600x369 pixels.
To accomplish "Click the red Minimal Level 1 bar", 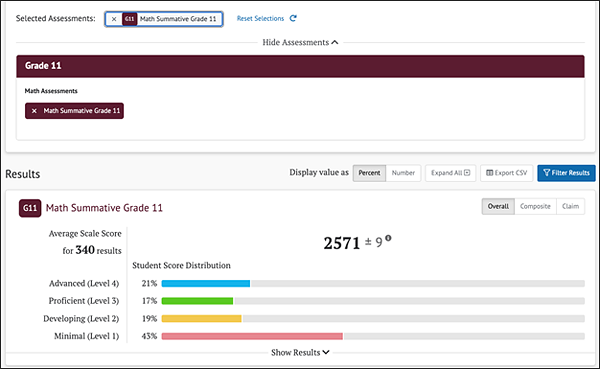I will coord(252,336).
